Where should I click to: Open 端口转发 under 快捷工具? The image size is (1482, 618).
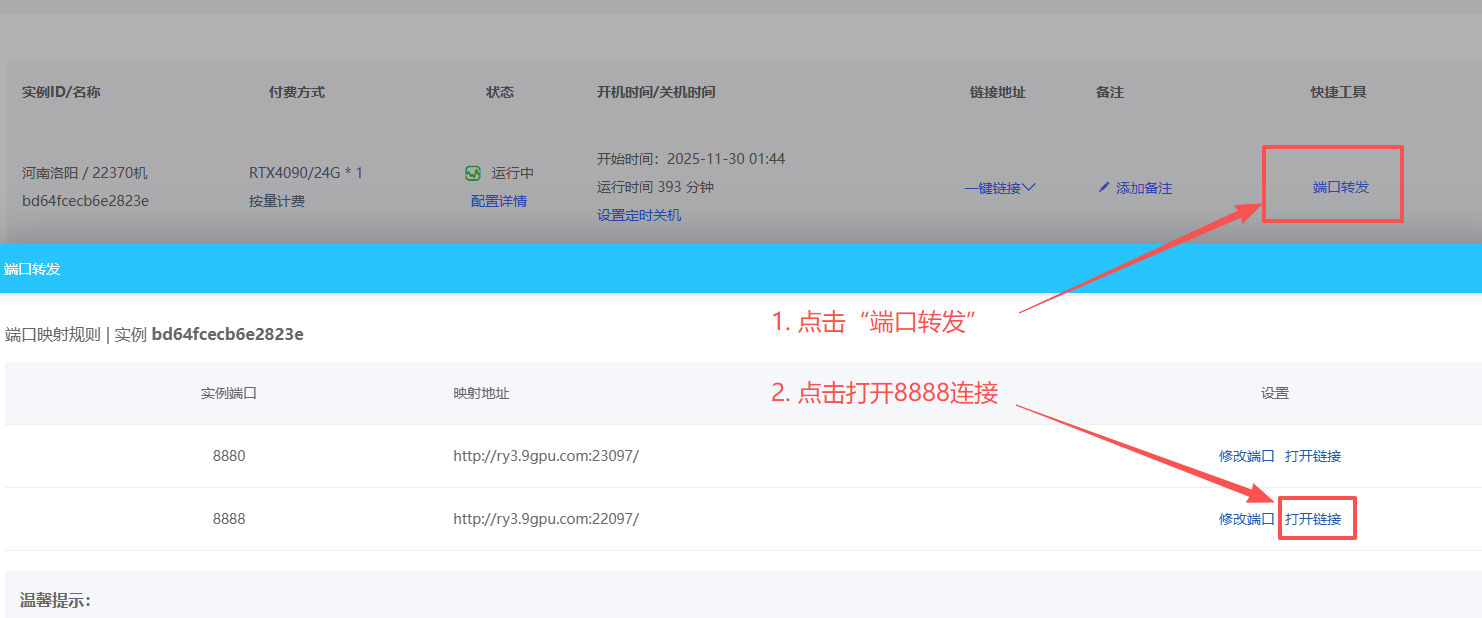[1340, 187]
